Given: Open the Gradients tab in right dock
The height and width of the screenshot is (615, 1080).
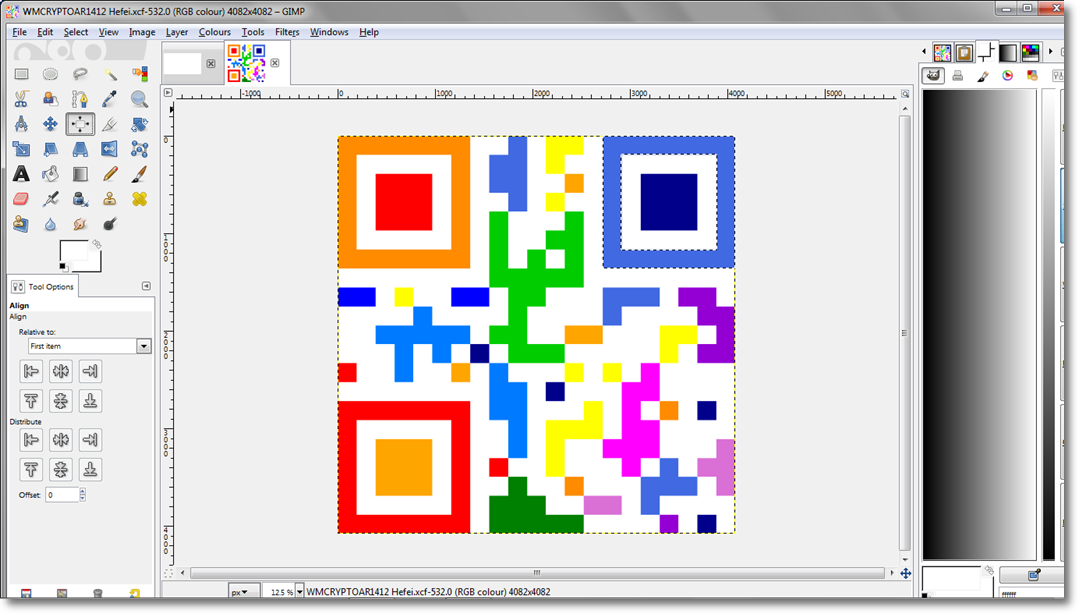Looking at the screenshot, I should click(1008, 52).
